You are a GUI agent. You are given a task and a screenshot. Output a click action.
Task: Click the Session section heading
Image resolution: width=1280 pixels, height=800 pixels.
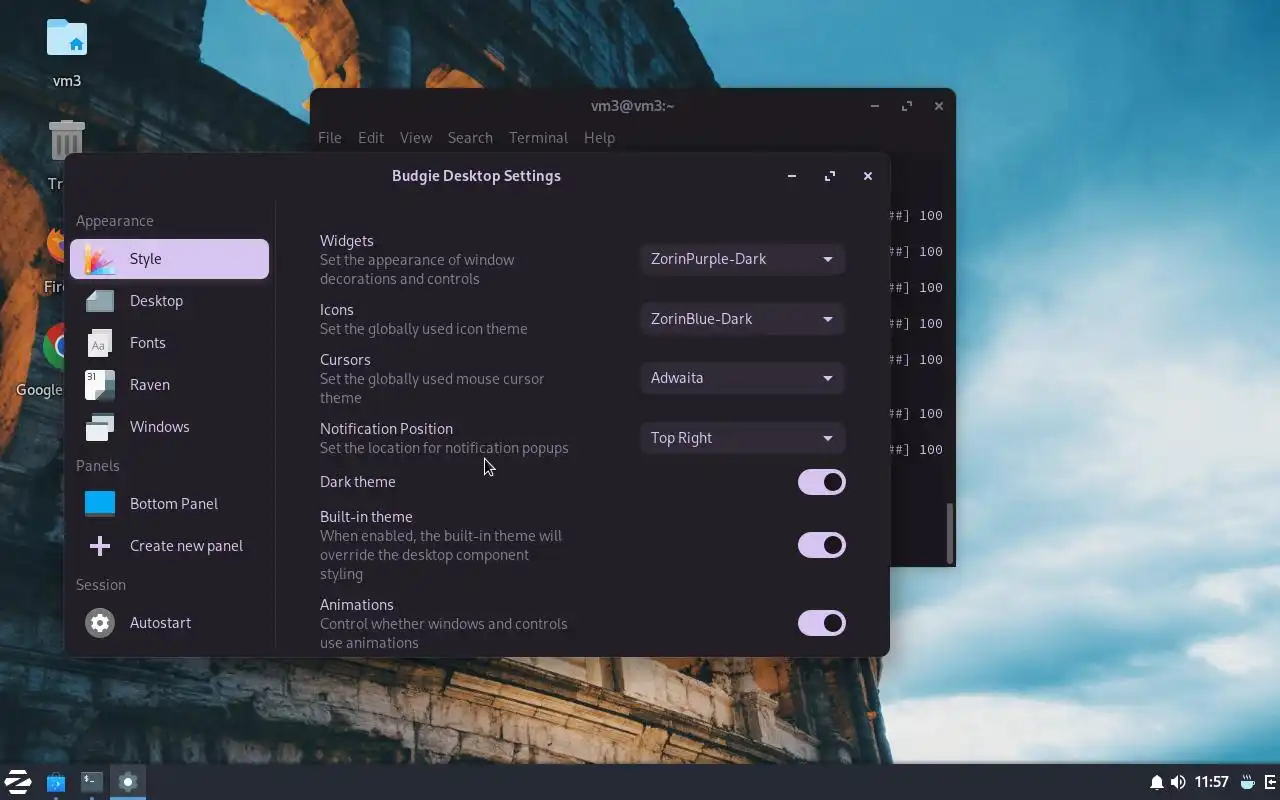pos(101,585)
